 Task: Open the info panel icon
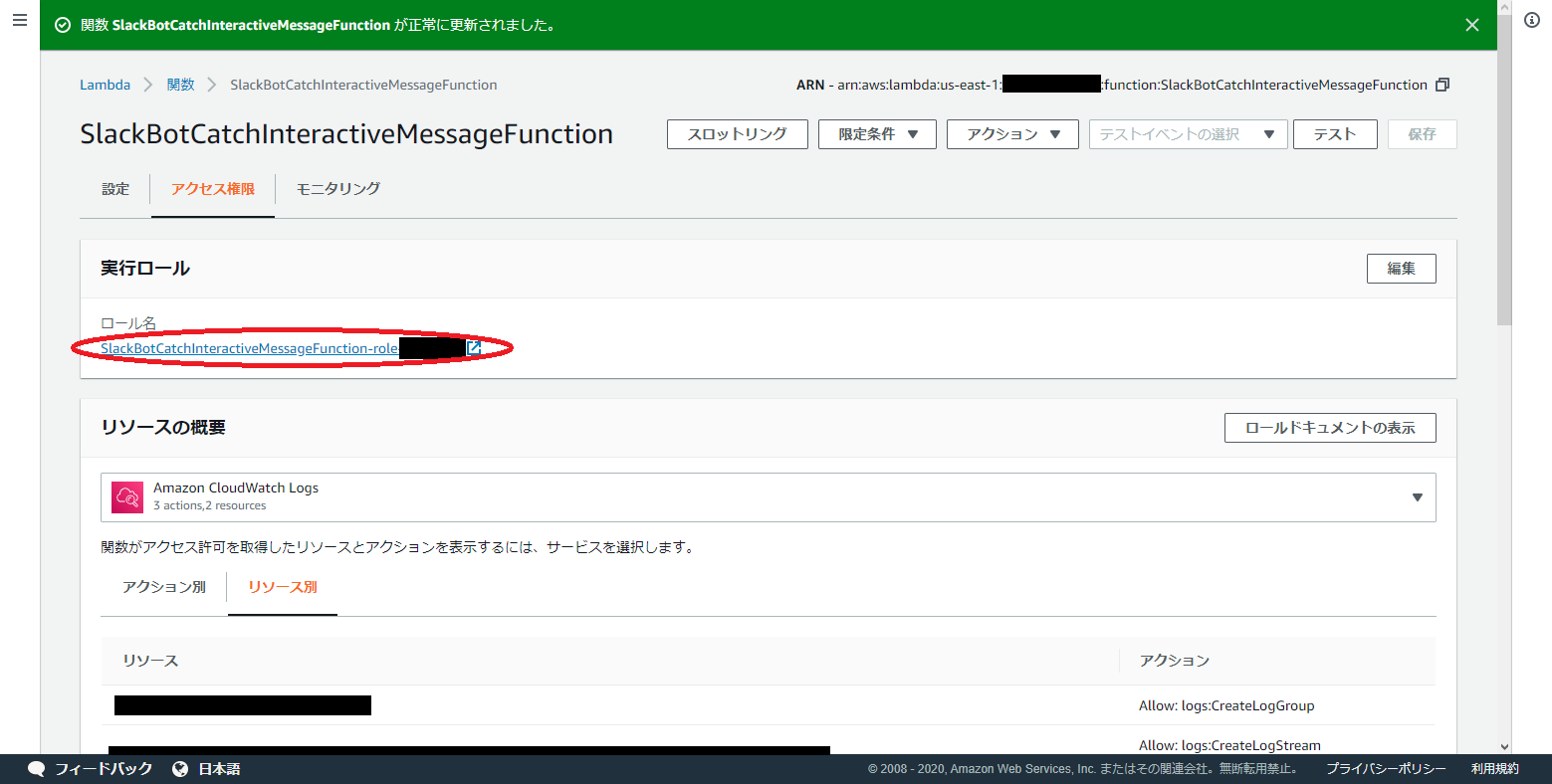(1532, 20)
